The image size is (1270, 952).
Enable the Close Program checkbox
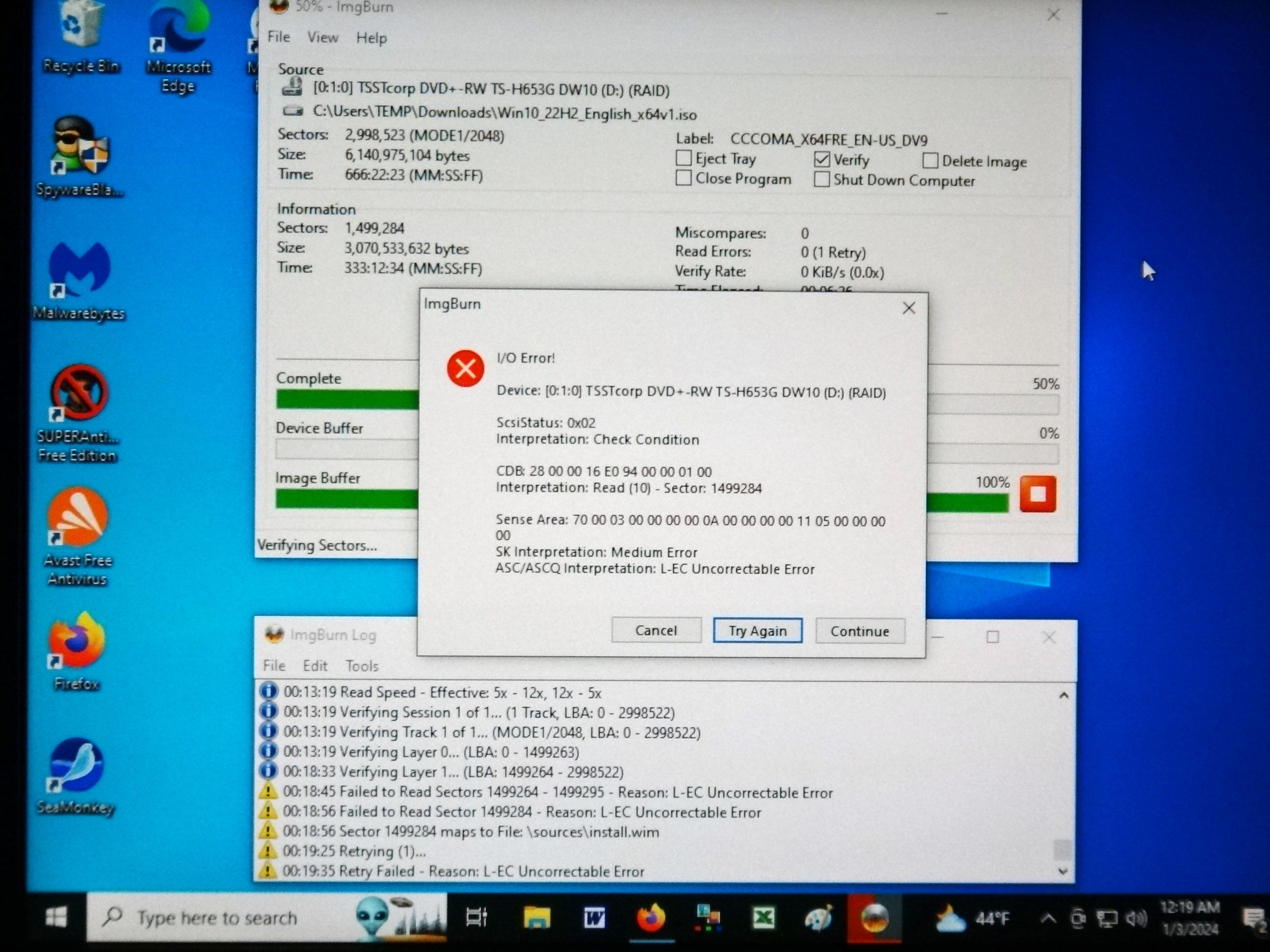pyautogui.click(x=683, y=178)
